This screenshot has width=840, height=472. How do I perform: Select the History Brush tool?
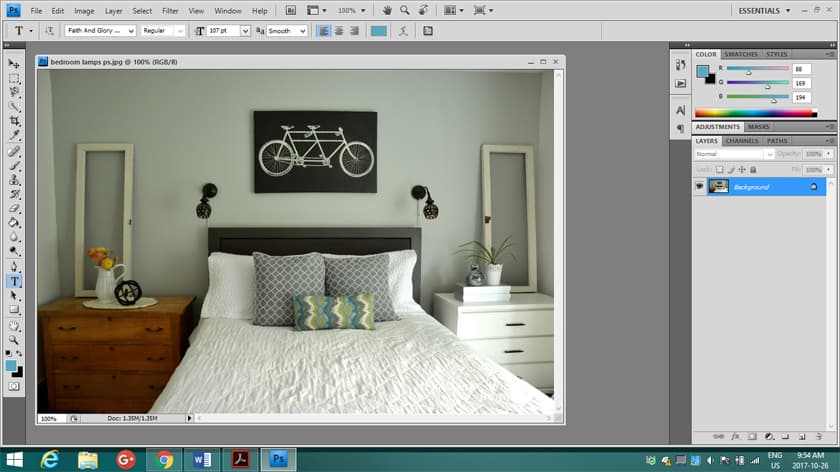pos(14,194)
